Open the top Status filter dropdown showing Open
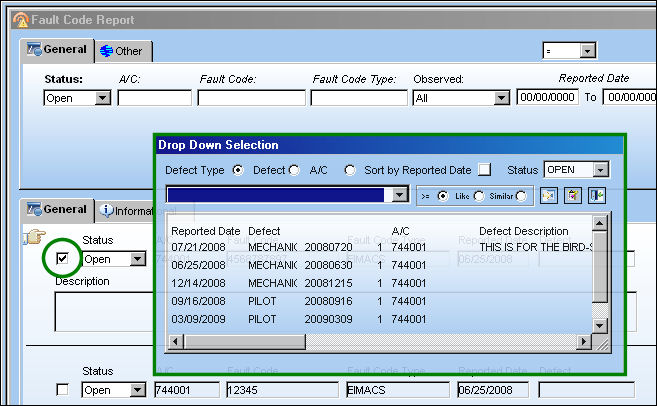 [102, 98]
